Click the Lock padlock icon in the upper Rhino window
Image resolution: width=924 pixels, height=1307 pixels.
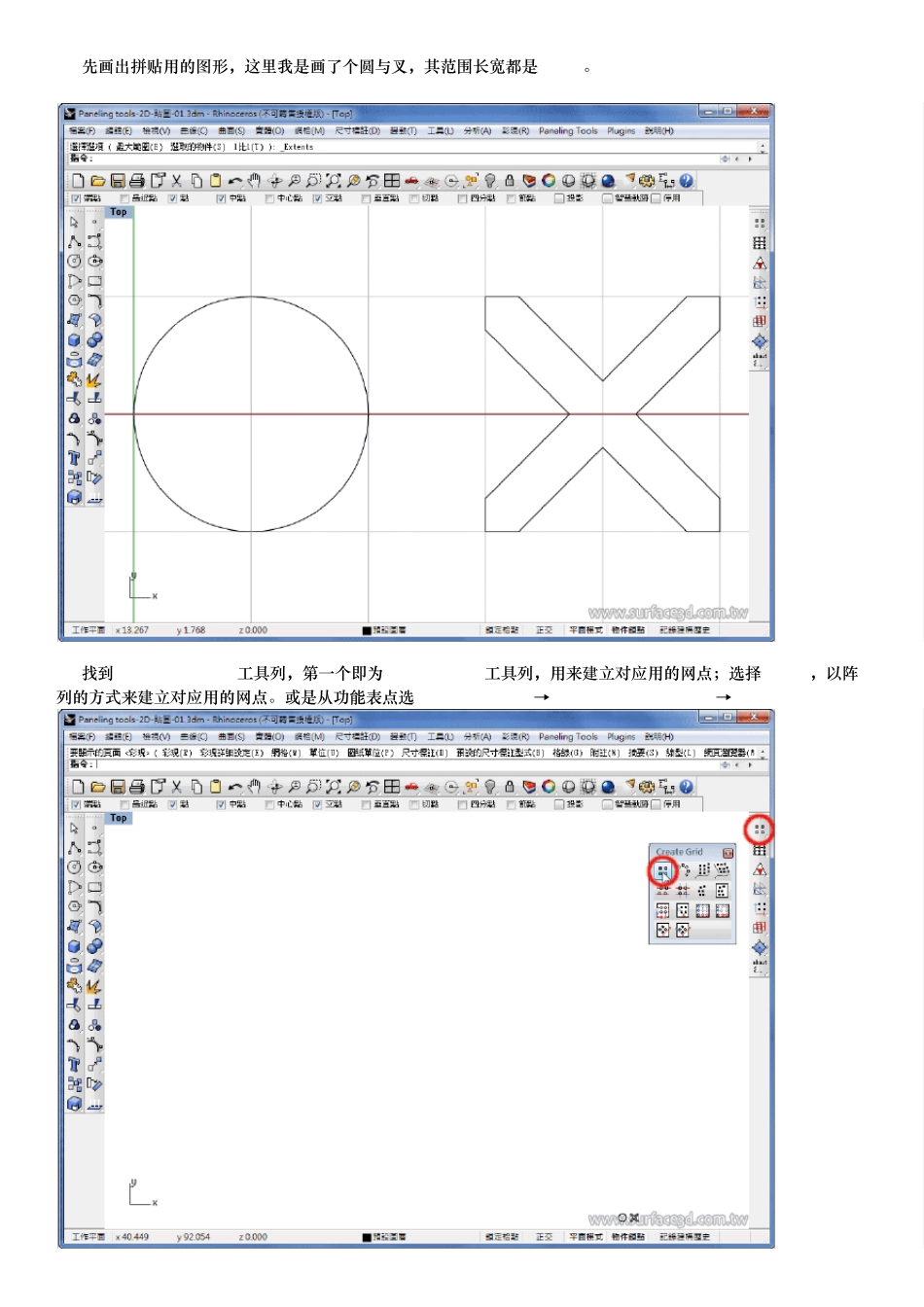[x=510, y=181]
